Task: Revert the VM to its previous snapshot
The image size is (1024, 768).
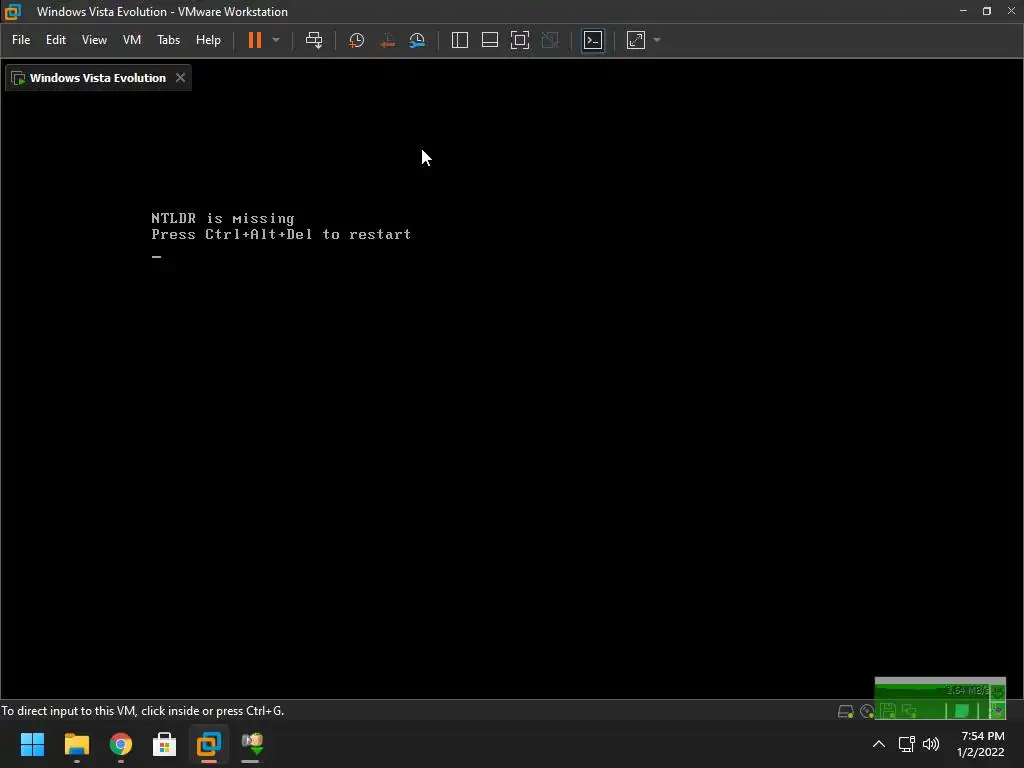Action: tap(387, 40)
